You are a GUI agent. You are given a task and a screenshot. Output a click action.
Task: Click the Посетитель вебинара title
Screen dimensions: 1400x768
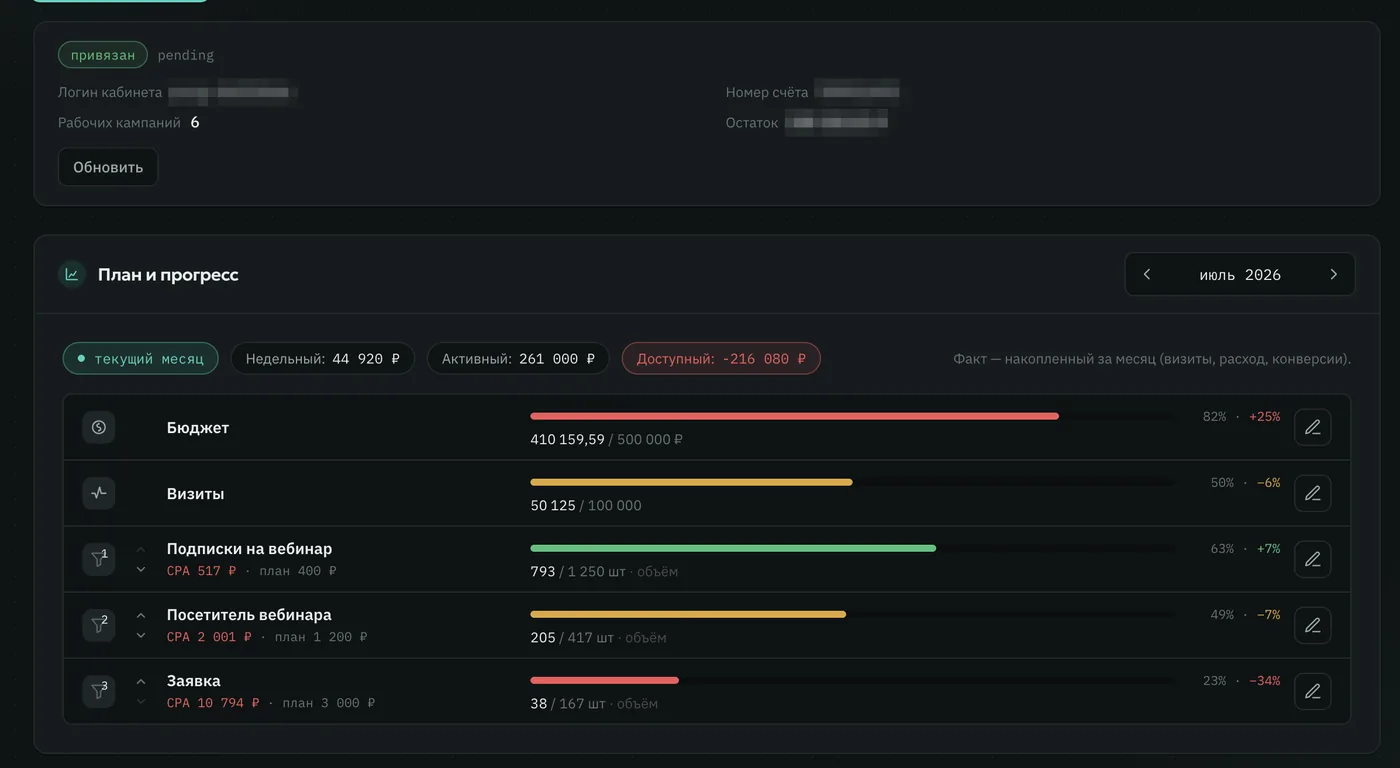[x=249, y=614]
